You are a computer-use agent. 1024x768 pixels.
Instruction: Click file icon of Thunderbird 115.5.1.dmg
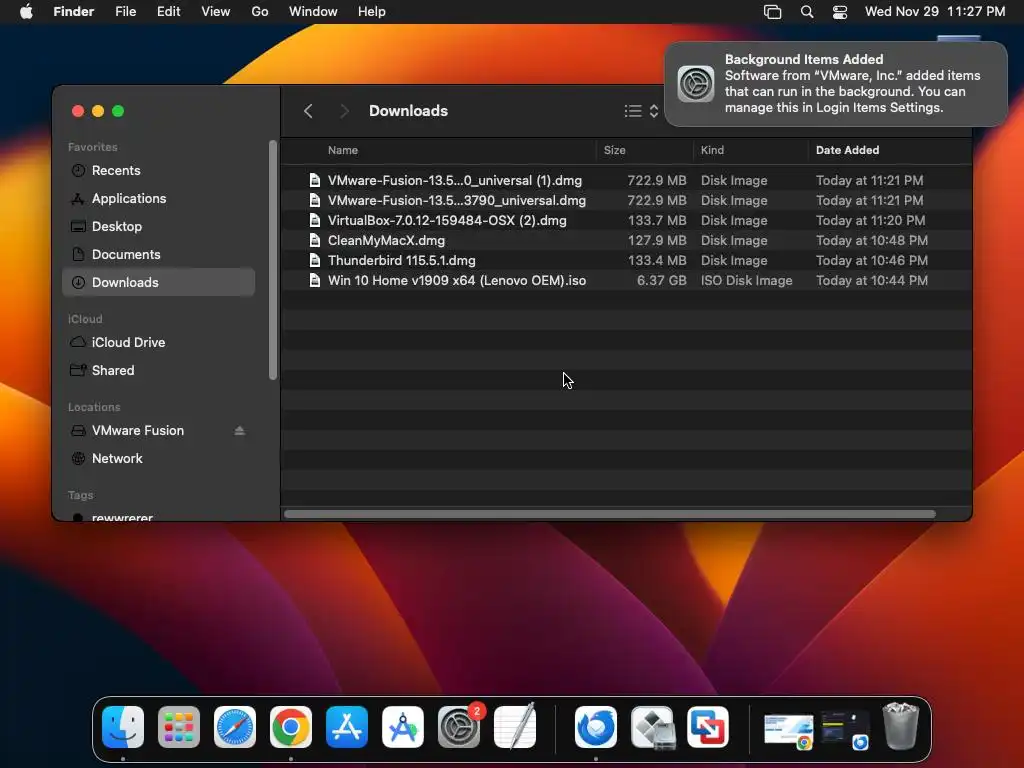[x=315, y=261]
